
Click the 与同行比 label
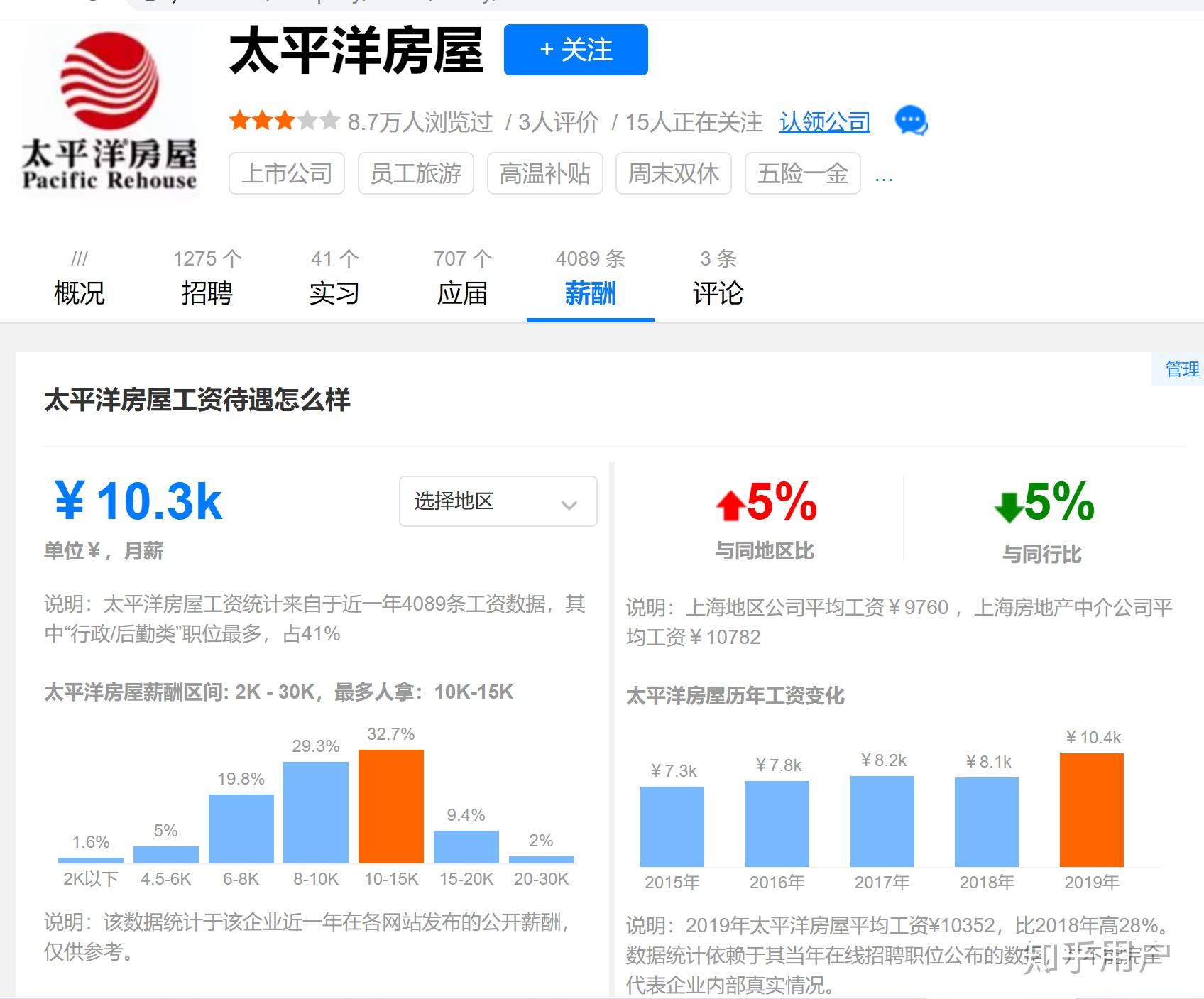coord(1042,554)
